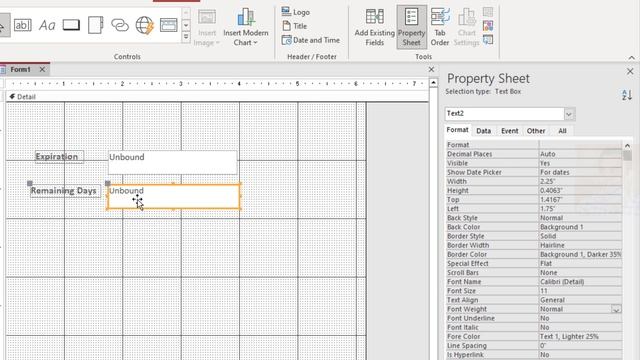This screenshot has height=360, width=640.
Task: Close the Property Sheet pane
Action: click(x=630, y=71)
